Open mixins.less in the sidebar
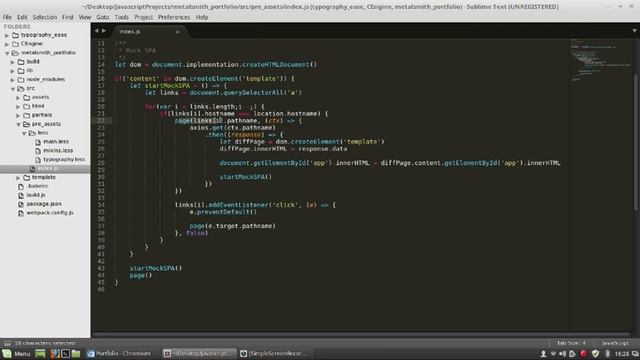The height and width of the screenshot is (360, 640). pos(58,151)
